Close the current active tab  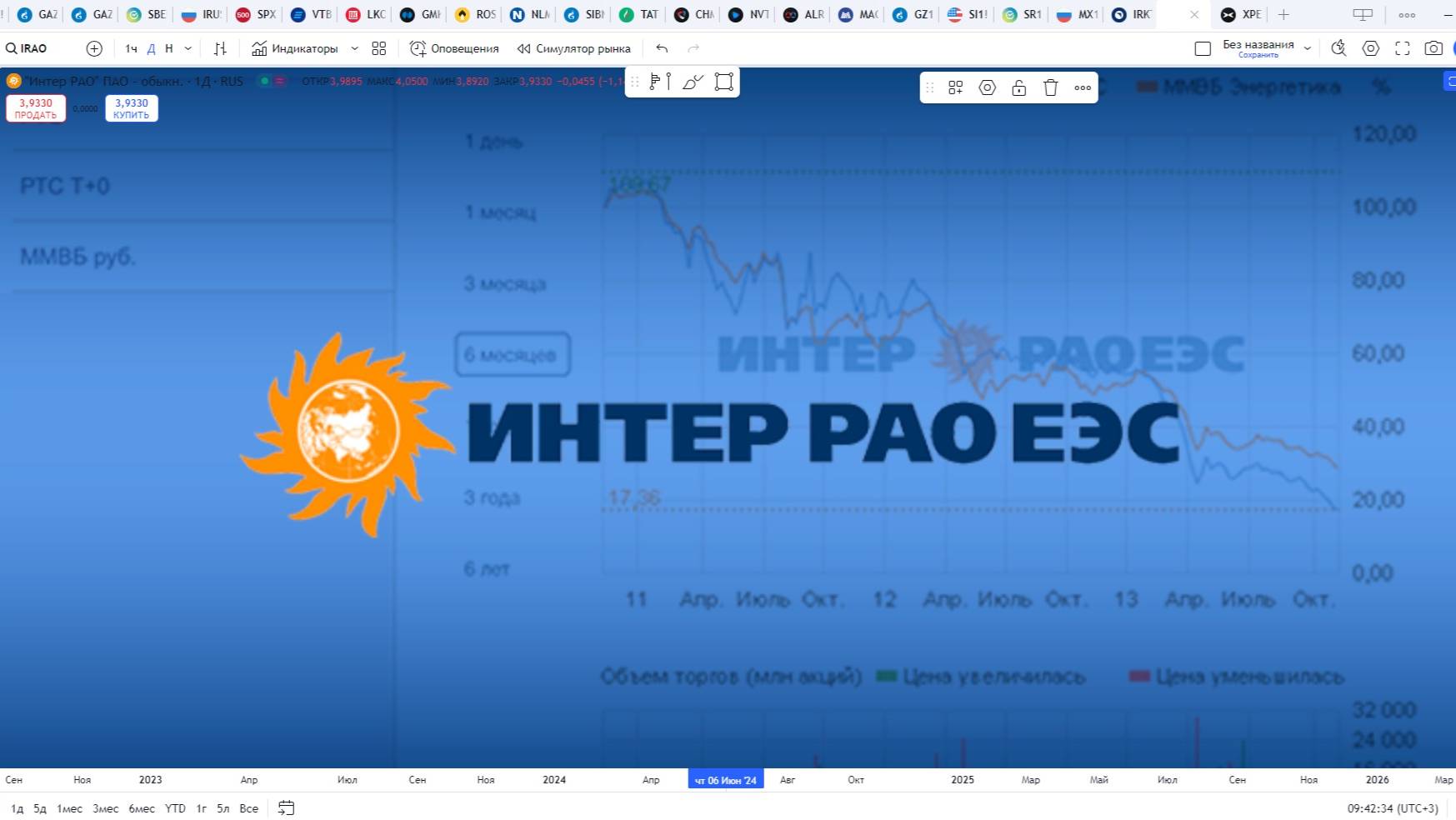1194,14
